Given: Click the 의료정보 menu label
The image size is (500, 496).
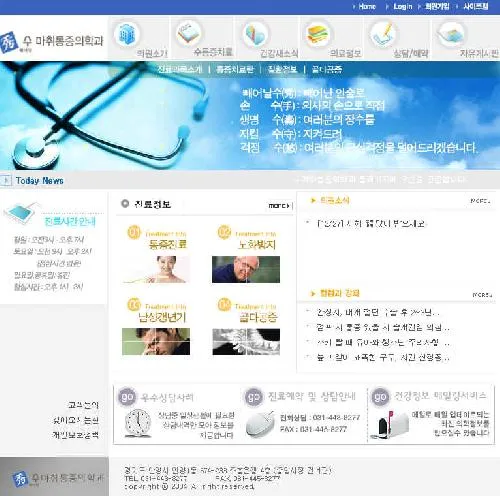Looking at the screenshot, I should [x=346, y=53].
